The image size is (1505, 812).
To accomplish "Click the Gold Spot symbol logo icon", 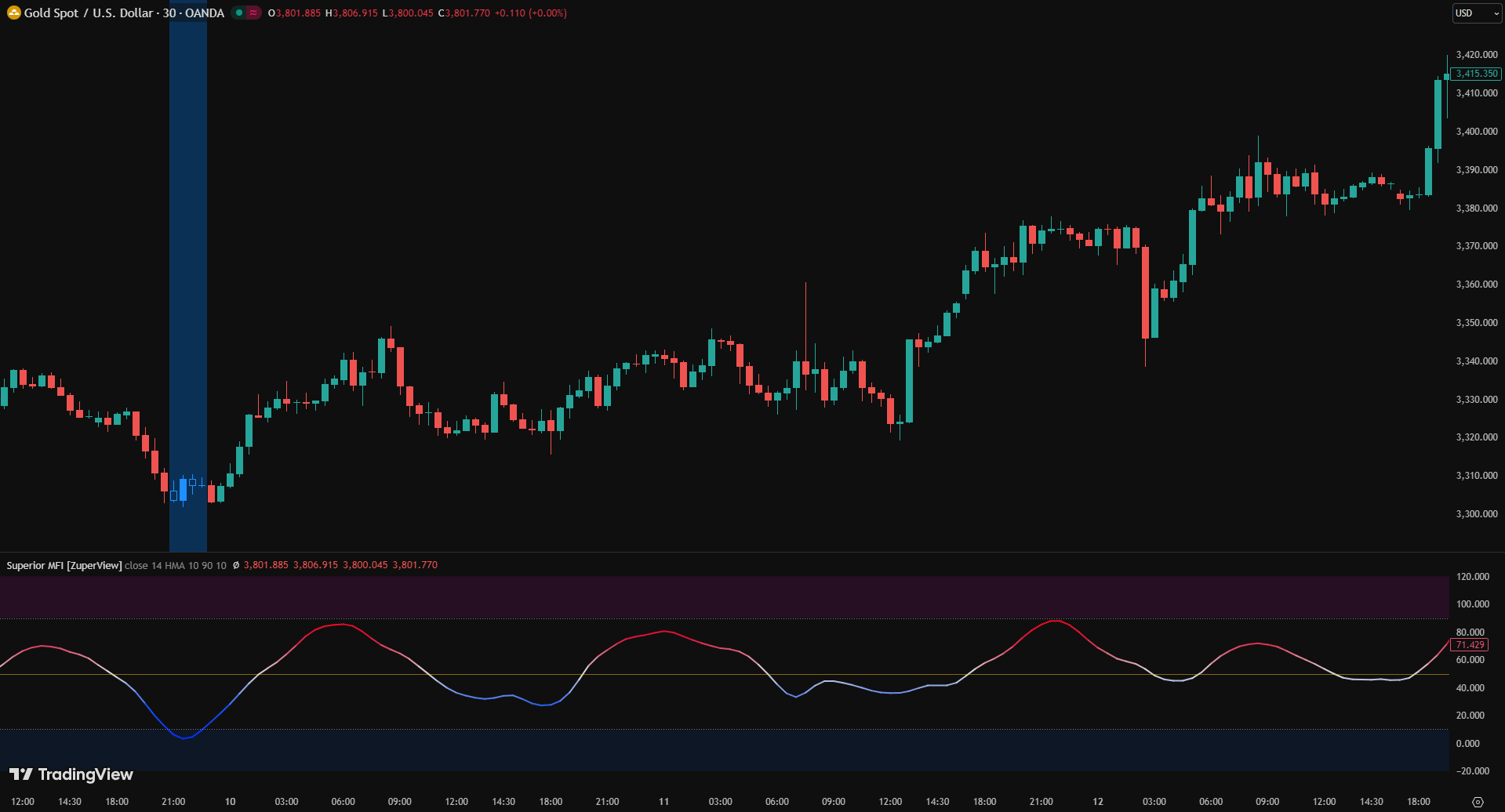I will tap(13, 13).
